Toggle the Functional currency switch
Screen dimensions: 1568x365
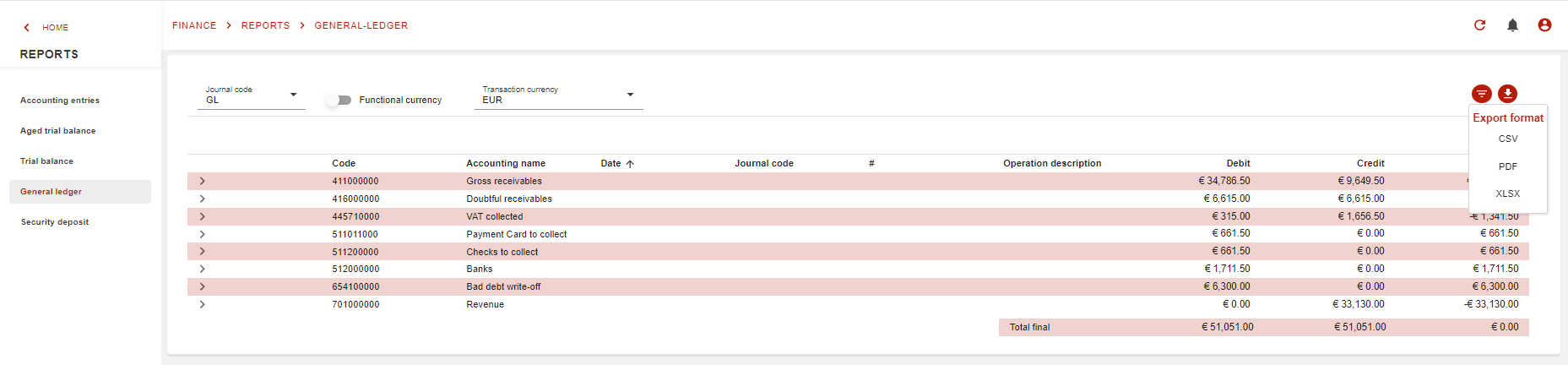click(339, 100)
